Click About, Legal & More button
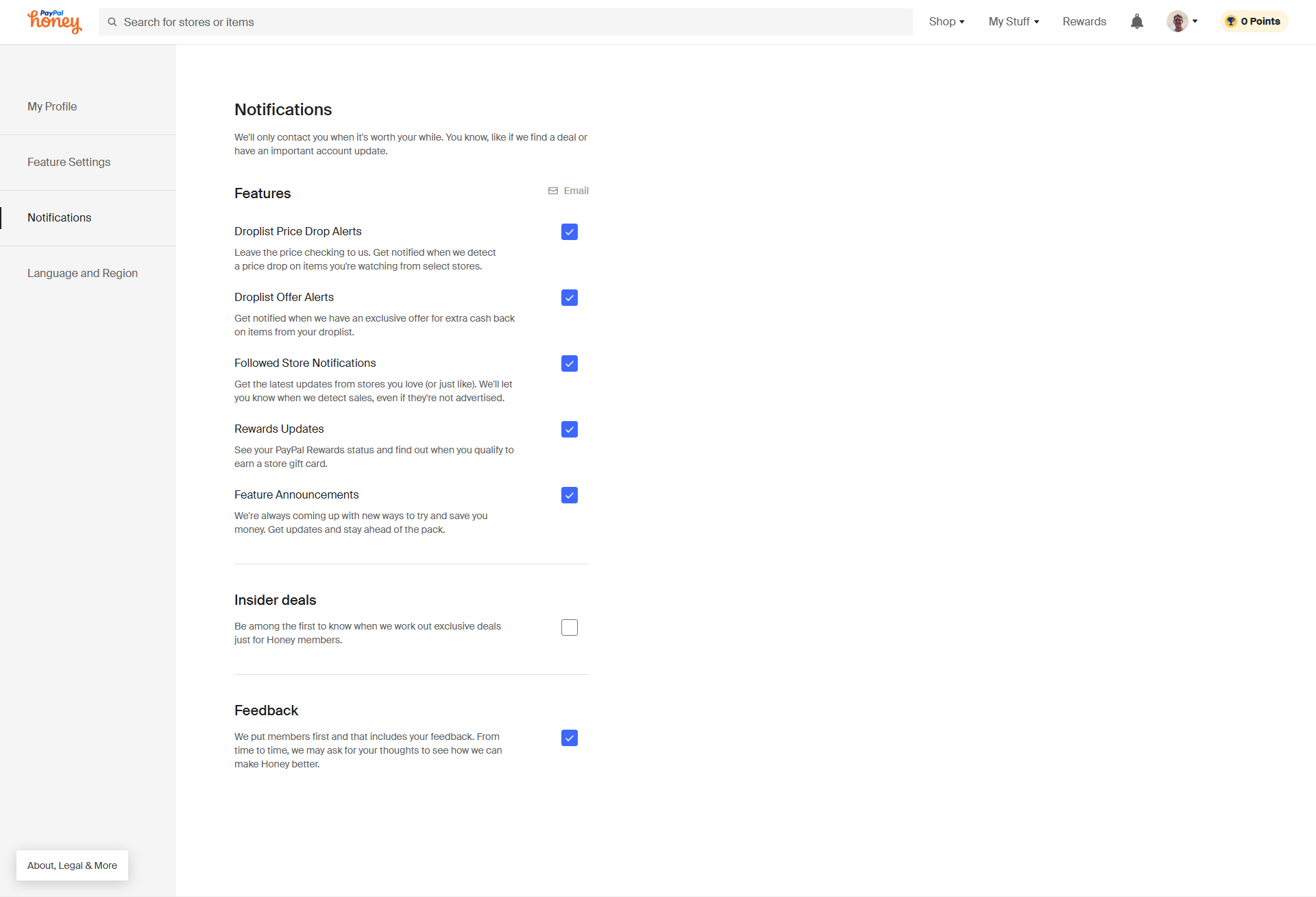The image size is (1316, 897). (x=72, y=865)
